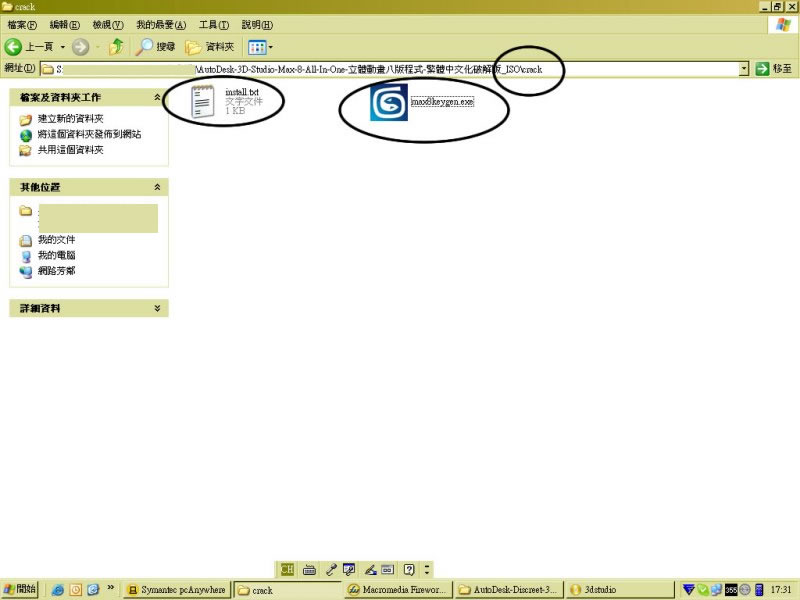Switch to Macromedia Fireworks taskbar button
The image size is (800, 600).
(397, 590)
